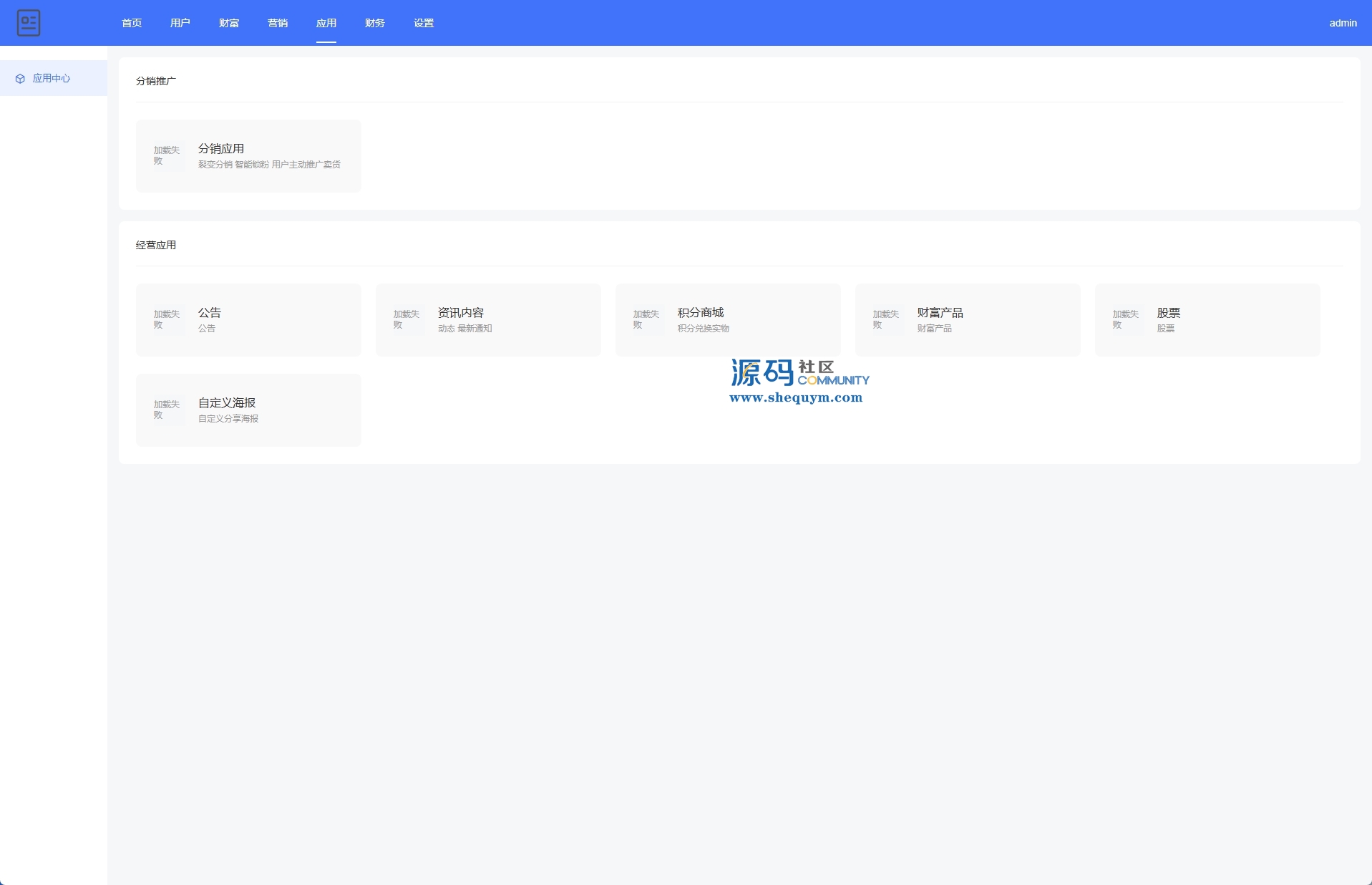Open the 分销应用 title link

pyautogui.click(x=221, y=148)
